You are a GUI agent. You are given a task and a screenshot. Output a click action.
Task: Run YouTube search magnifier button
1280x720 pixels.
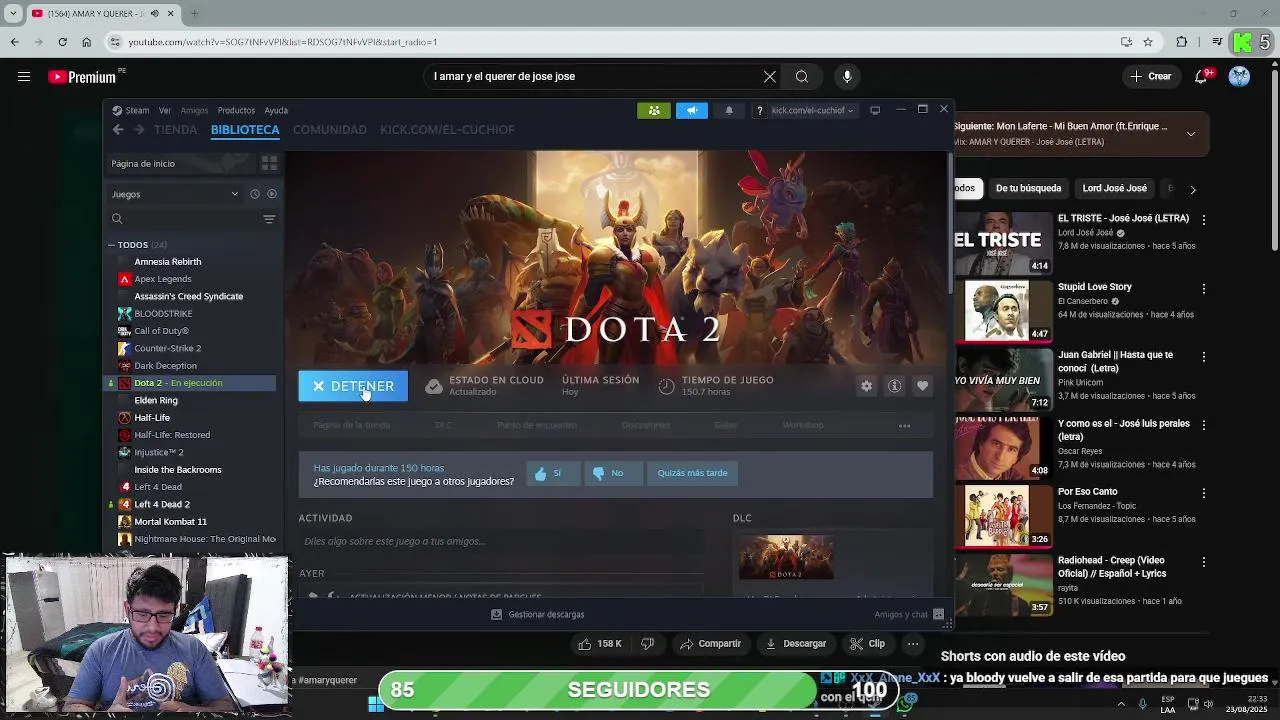[x=802, y=77]
